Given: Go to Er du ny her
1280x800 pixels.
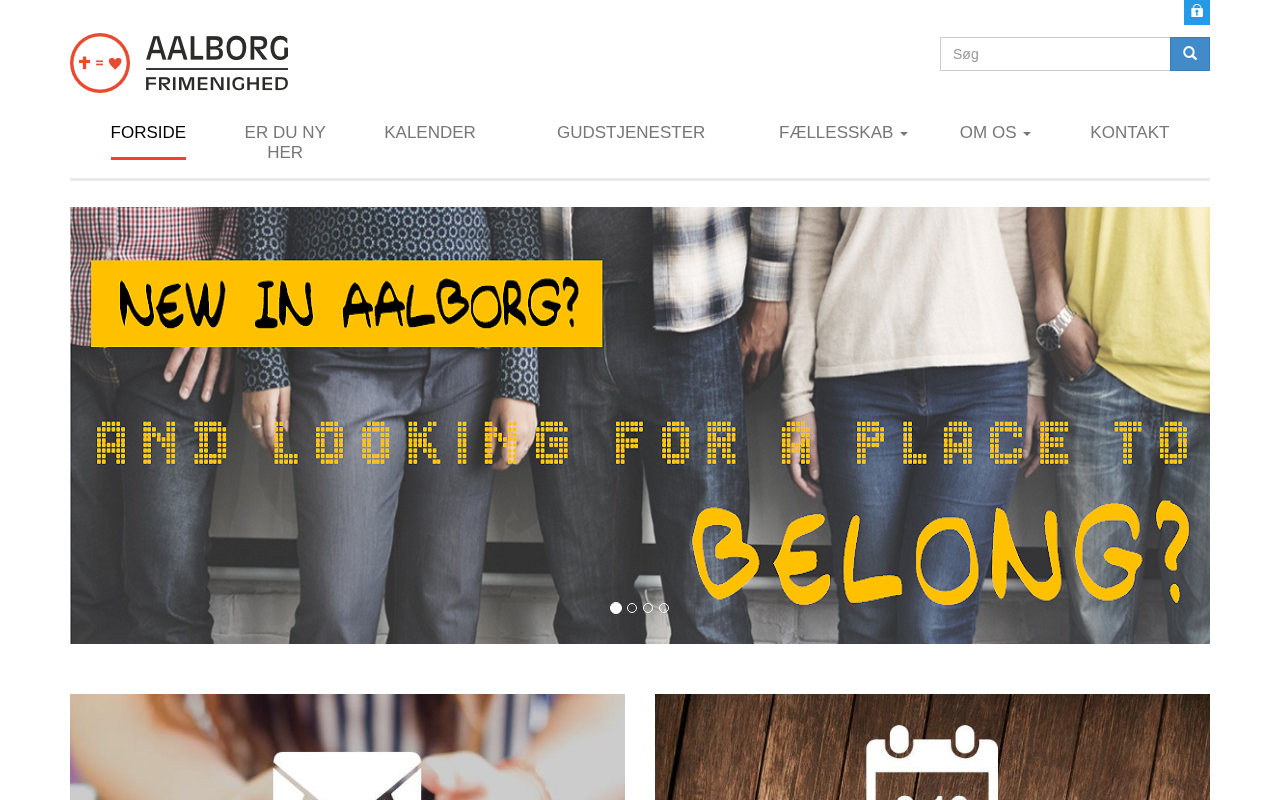Looking at the screenshot, I should [x=285, y=143].
